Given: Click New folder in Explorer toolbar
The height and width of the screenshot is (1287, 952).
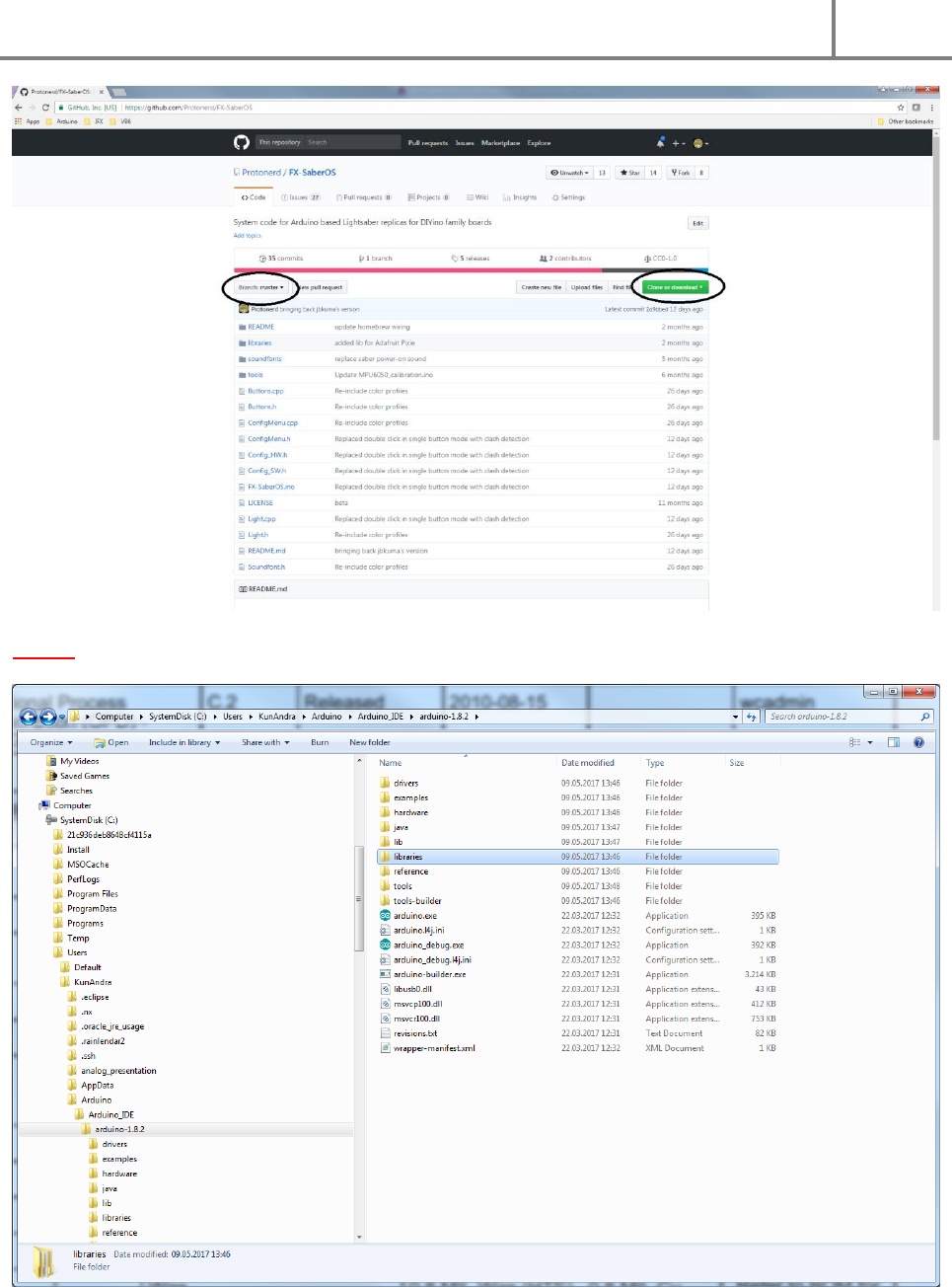Looking at the screenshot, I should click(x=370, y=742).
